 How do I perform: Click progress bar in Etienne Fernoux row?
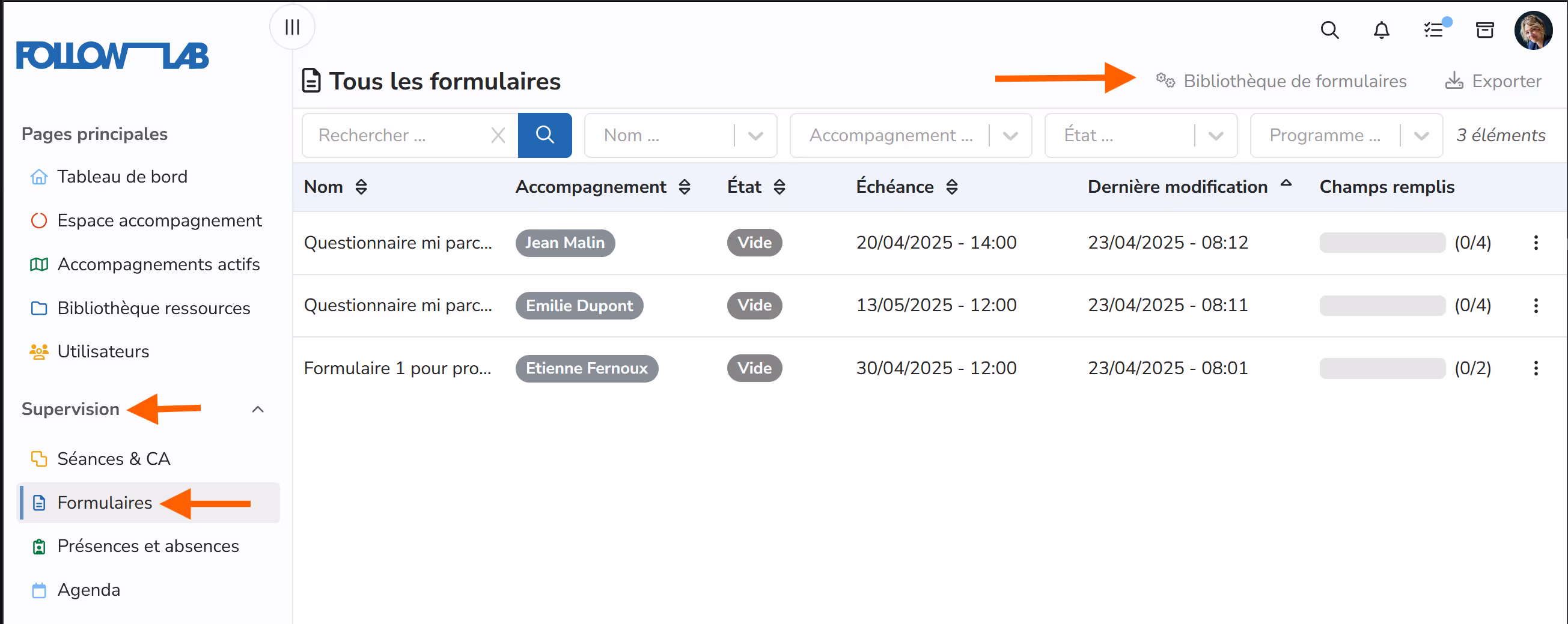1382,368
